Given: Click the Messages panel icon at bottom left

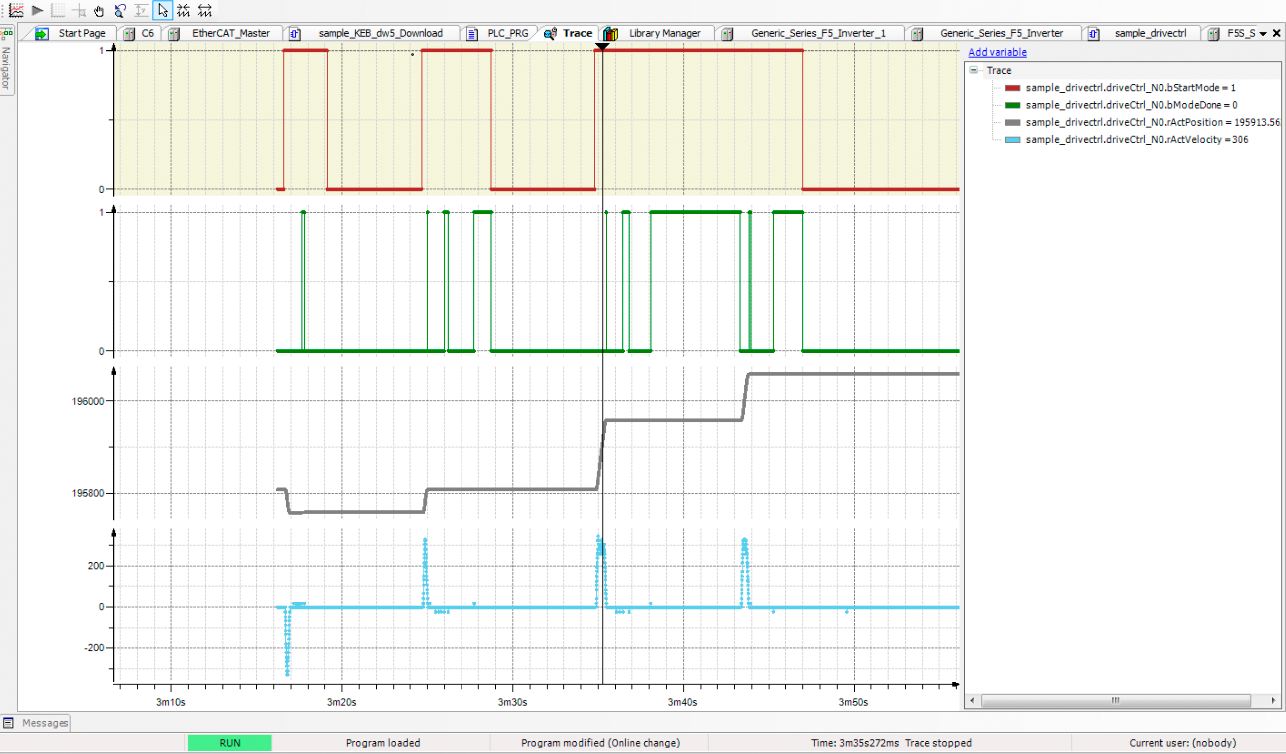Looking at the screenshot, I should 8,722.
